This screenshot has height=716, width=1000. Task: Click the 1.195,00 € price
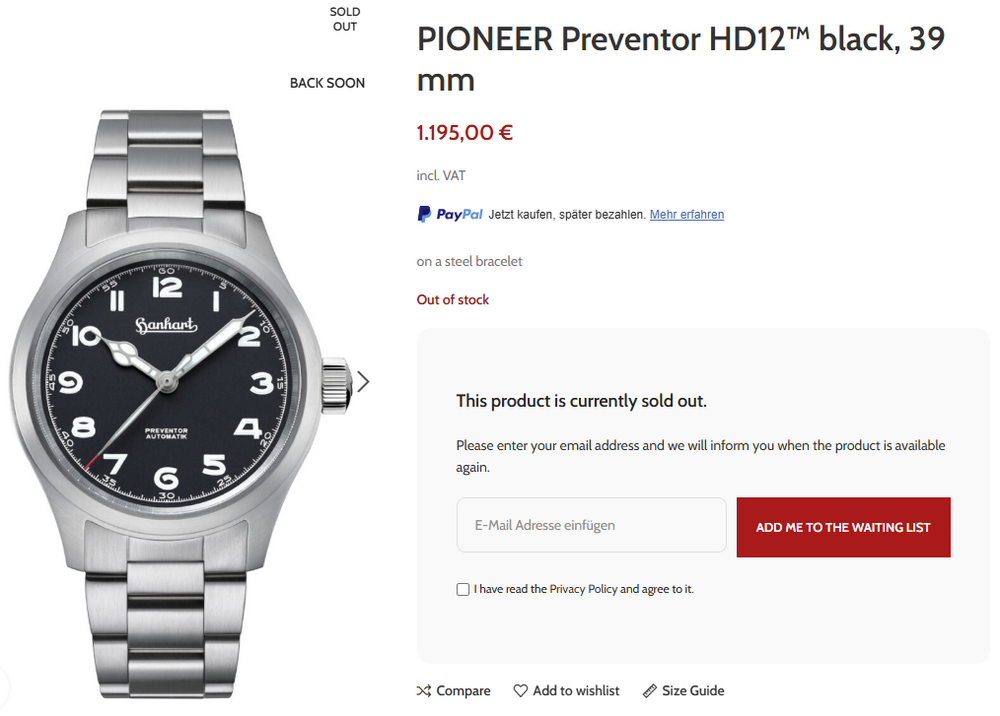(x=465, y=132)
